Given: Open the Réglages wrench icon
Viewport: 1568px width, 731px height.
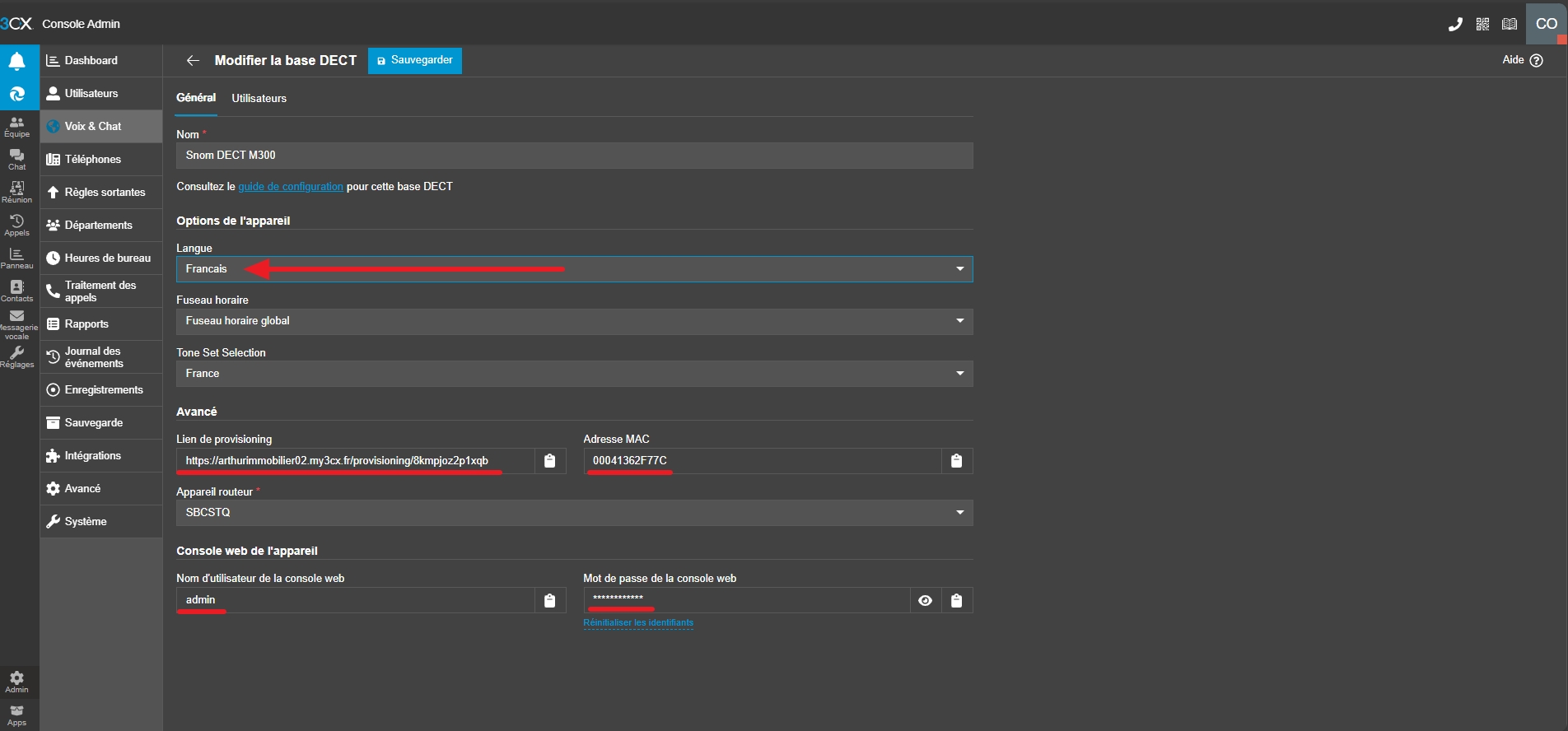Looking at the screenshot, I should tap(17, 357).
